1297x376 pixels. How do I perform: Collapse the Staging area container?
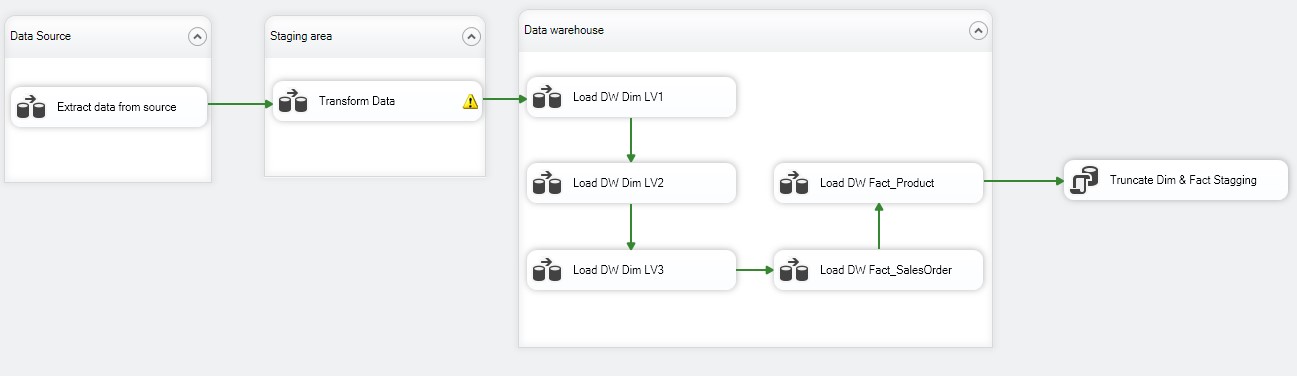click(x=471, y=36)
